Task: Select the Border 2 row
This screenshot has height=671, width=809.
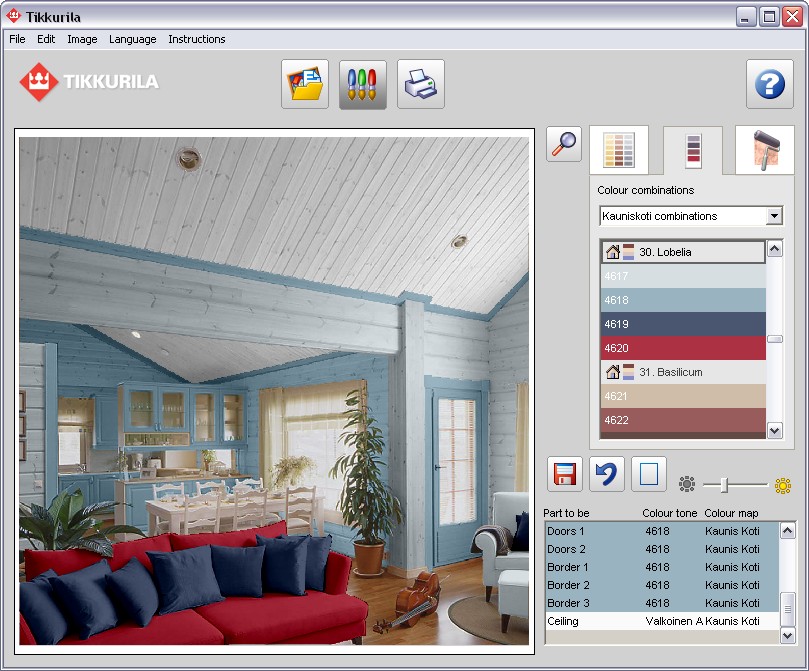Action: point(662,585)
